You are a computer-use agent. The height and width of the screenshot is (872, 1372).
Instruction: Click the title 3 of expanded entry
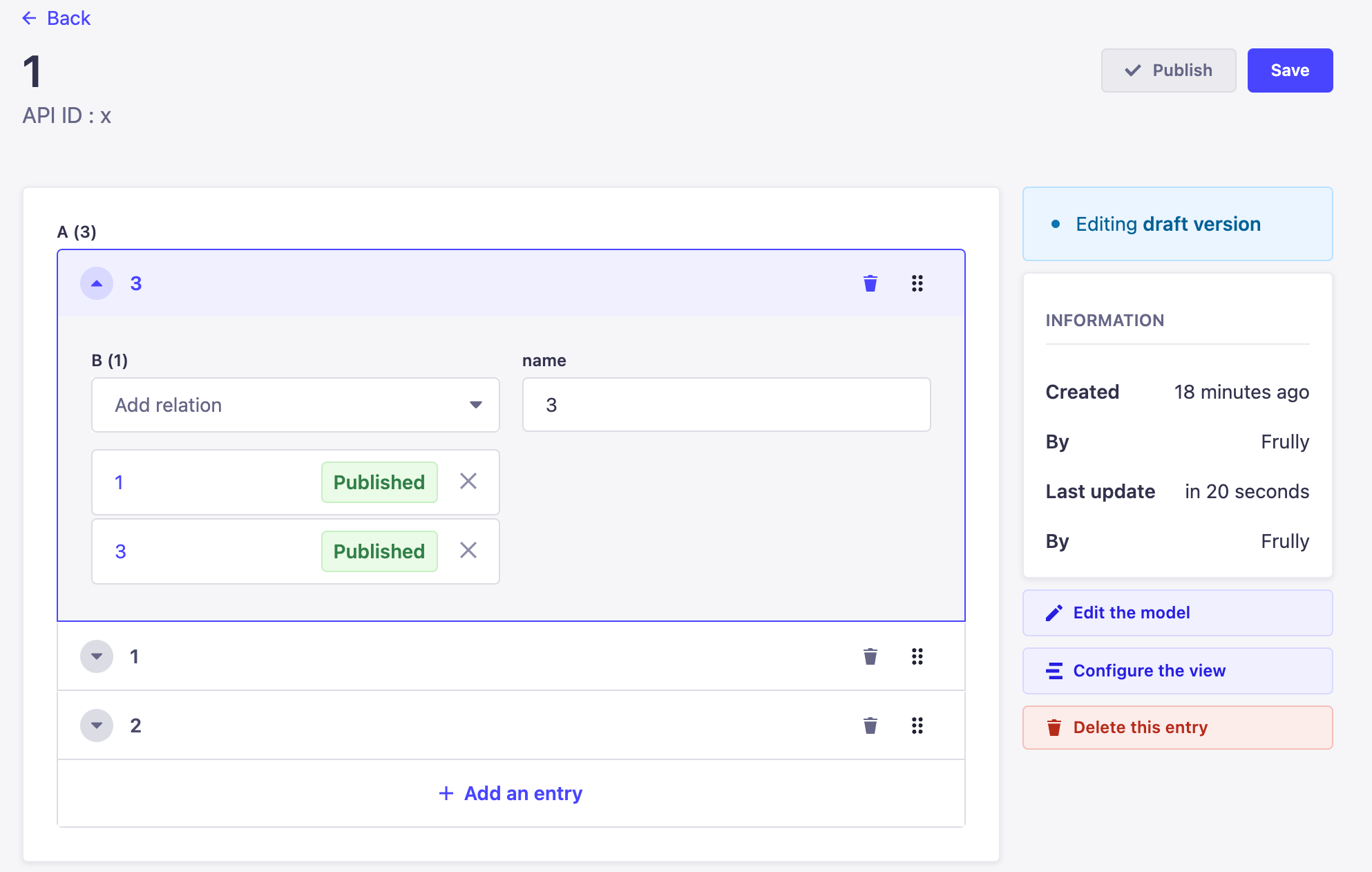coord(136,283)
